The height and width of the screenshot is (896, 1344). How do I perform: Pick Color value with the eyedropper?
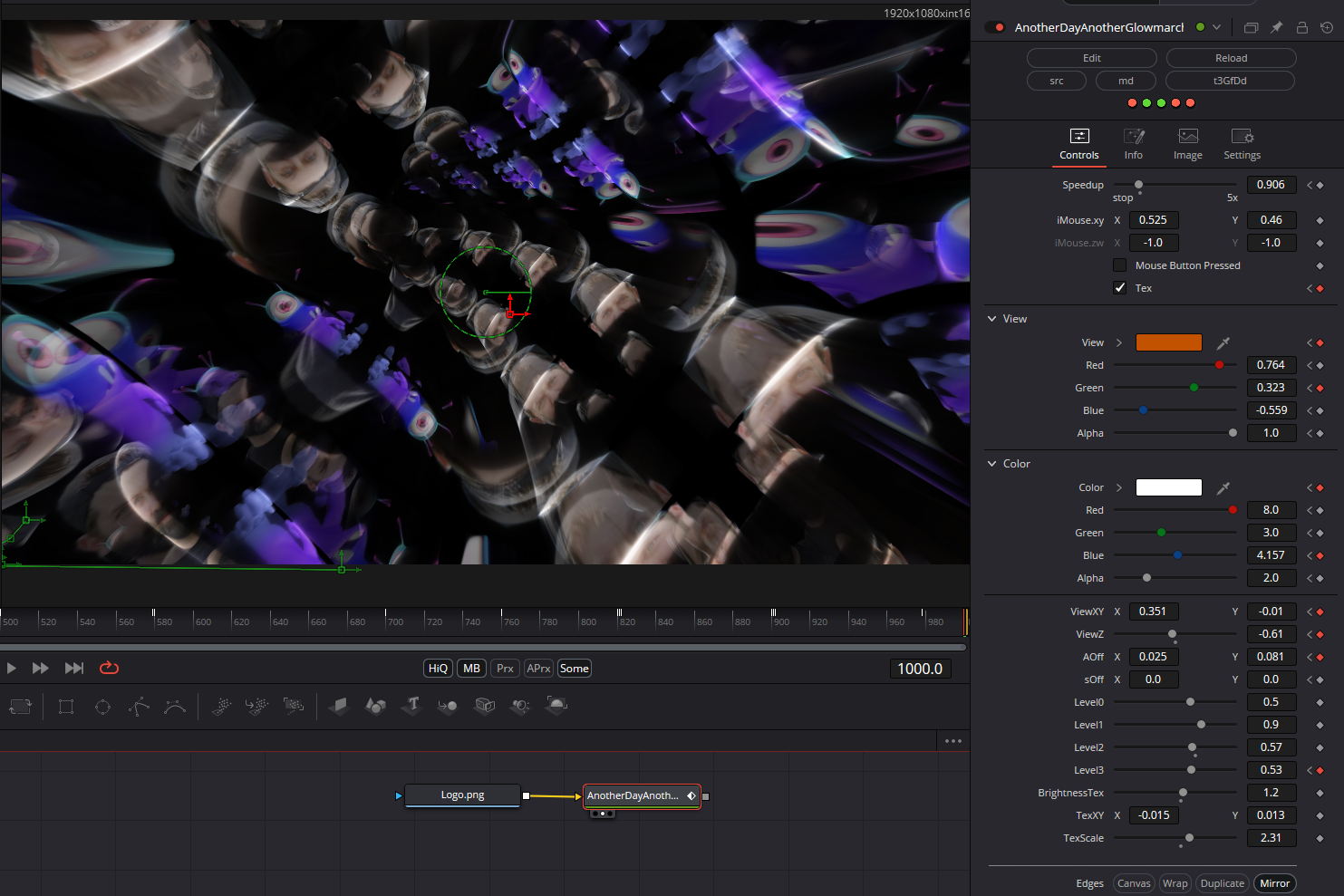(1223, 487)
